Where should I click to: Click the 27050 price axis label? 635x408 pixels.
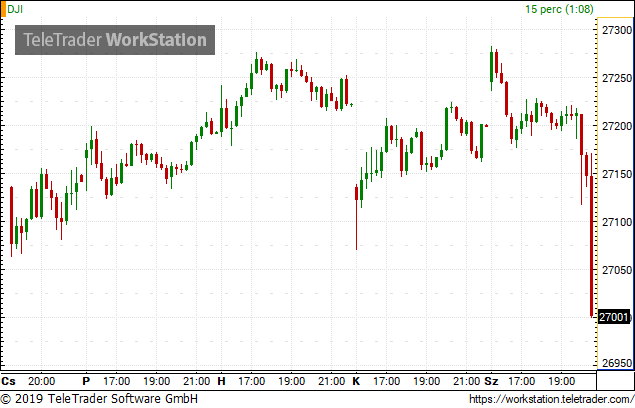617,270
